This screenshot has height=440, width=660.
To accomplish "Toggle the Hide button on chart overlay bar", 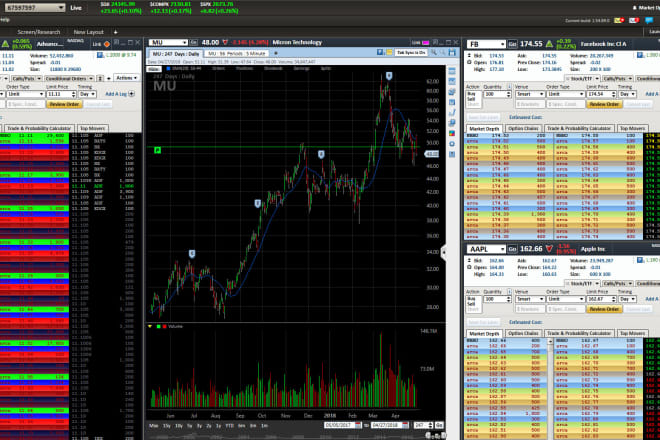I will (154, 69).
